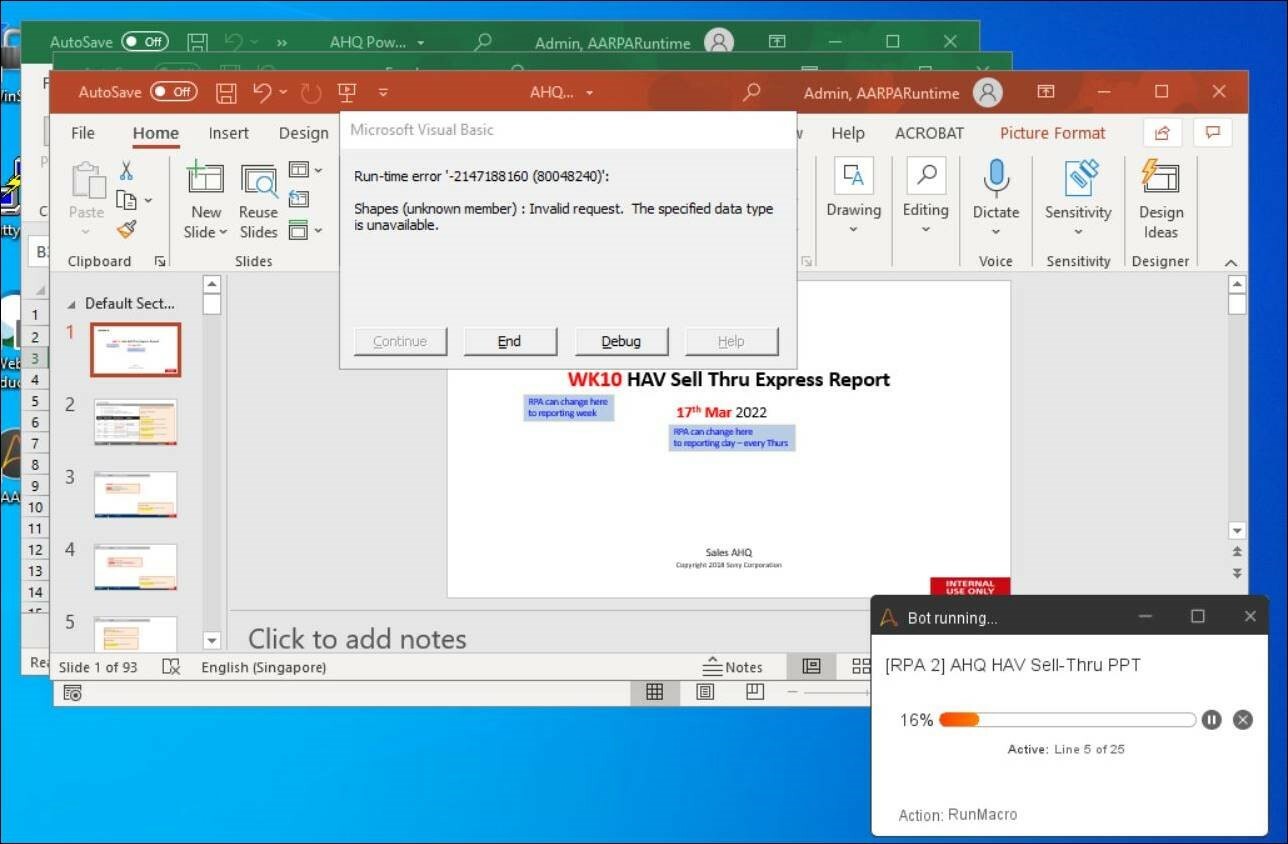Click the Save icon in green Excel title bar
The image size is (1288, 844).
click(198, 42)
